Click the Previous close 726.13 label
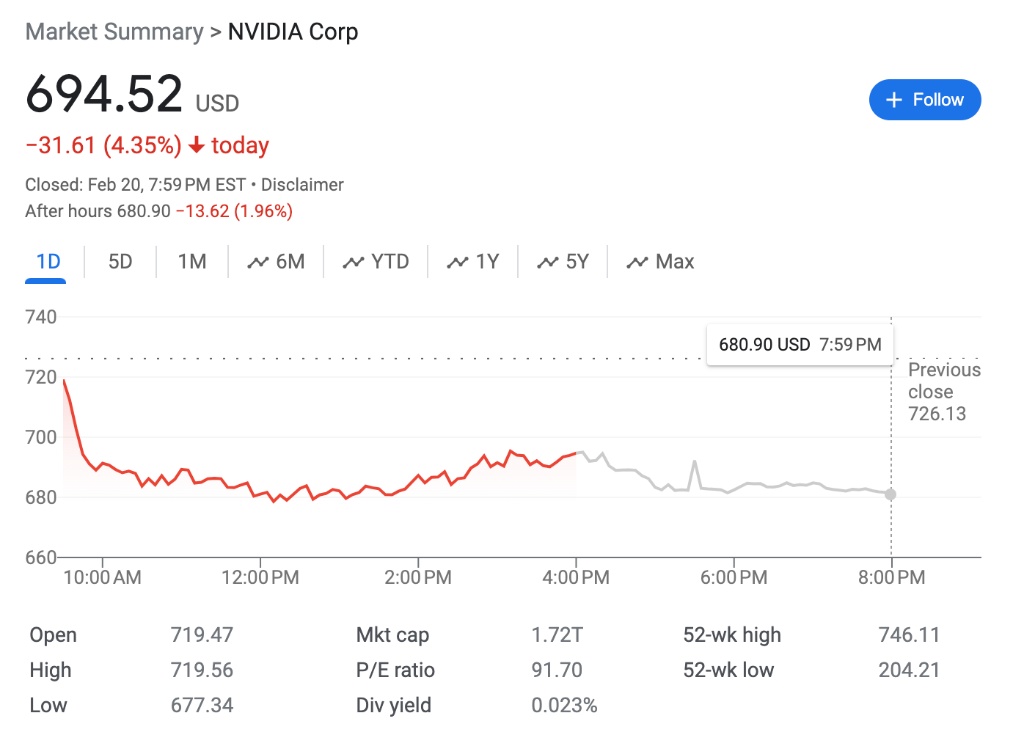Image resolution: width=1024 pixels, height=743 pixels. pyautogui.click(x=943, y=392)
